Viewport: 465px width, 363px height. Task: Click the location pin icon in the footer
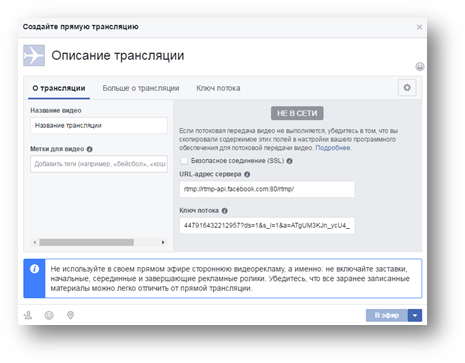[70, 315]
